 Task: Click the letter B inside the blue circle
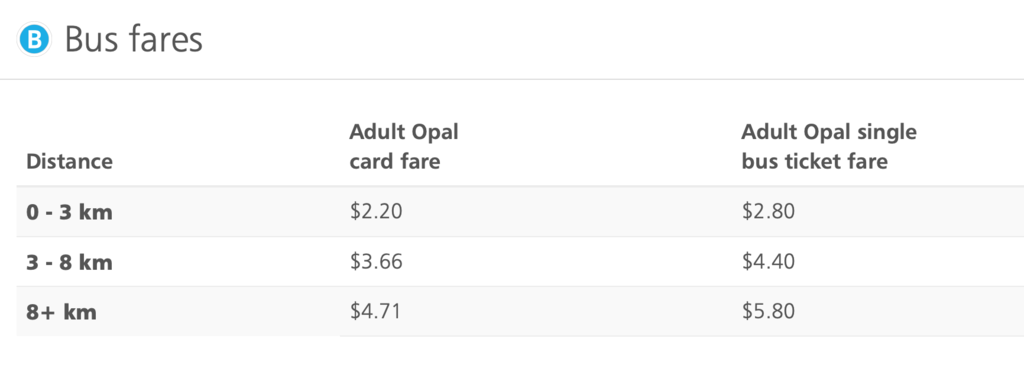click(x=35, y=40)
